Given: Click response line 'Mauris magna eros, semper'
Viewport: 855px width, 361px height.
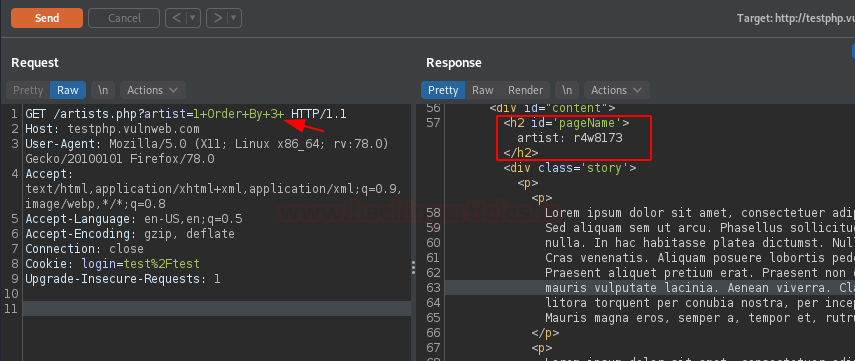Looking at the screenshot, I should coord(700,317).
